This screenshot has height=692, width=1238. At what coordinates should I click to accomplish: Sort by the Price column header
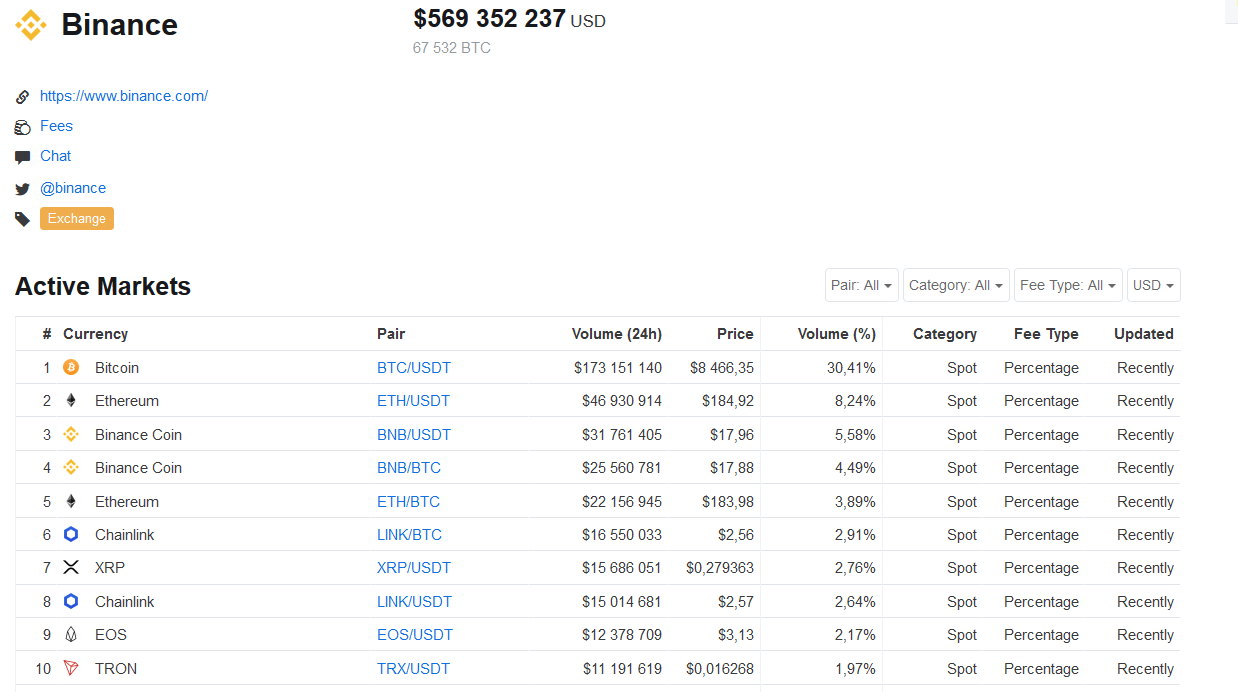(x=735, y=334)
